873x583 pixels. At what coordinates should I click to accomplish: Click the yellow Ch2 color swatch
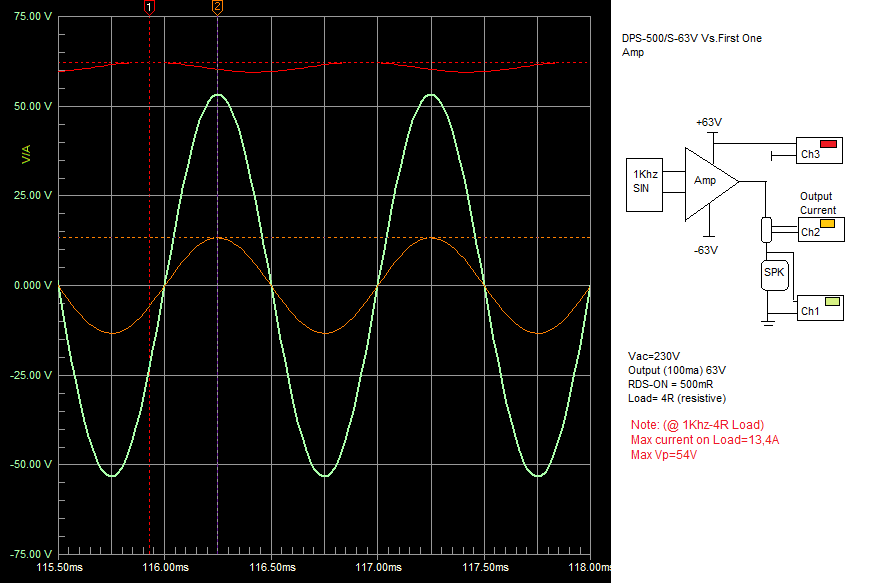[x=827, y=223]
